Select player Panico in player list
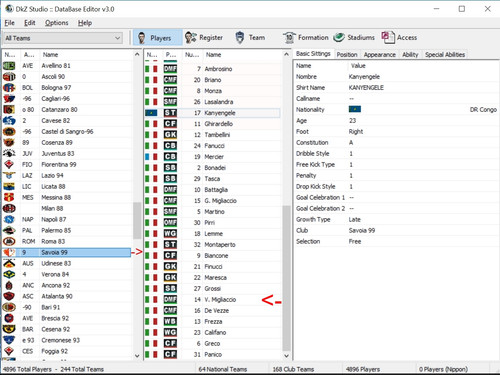Image resolution: width=500 pixels, height=375 pixels. (x=213, y=355)
